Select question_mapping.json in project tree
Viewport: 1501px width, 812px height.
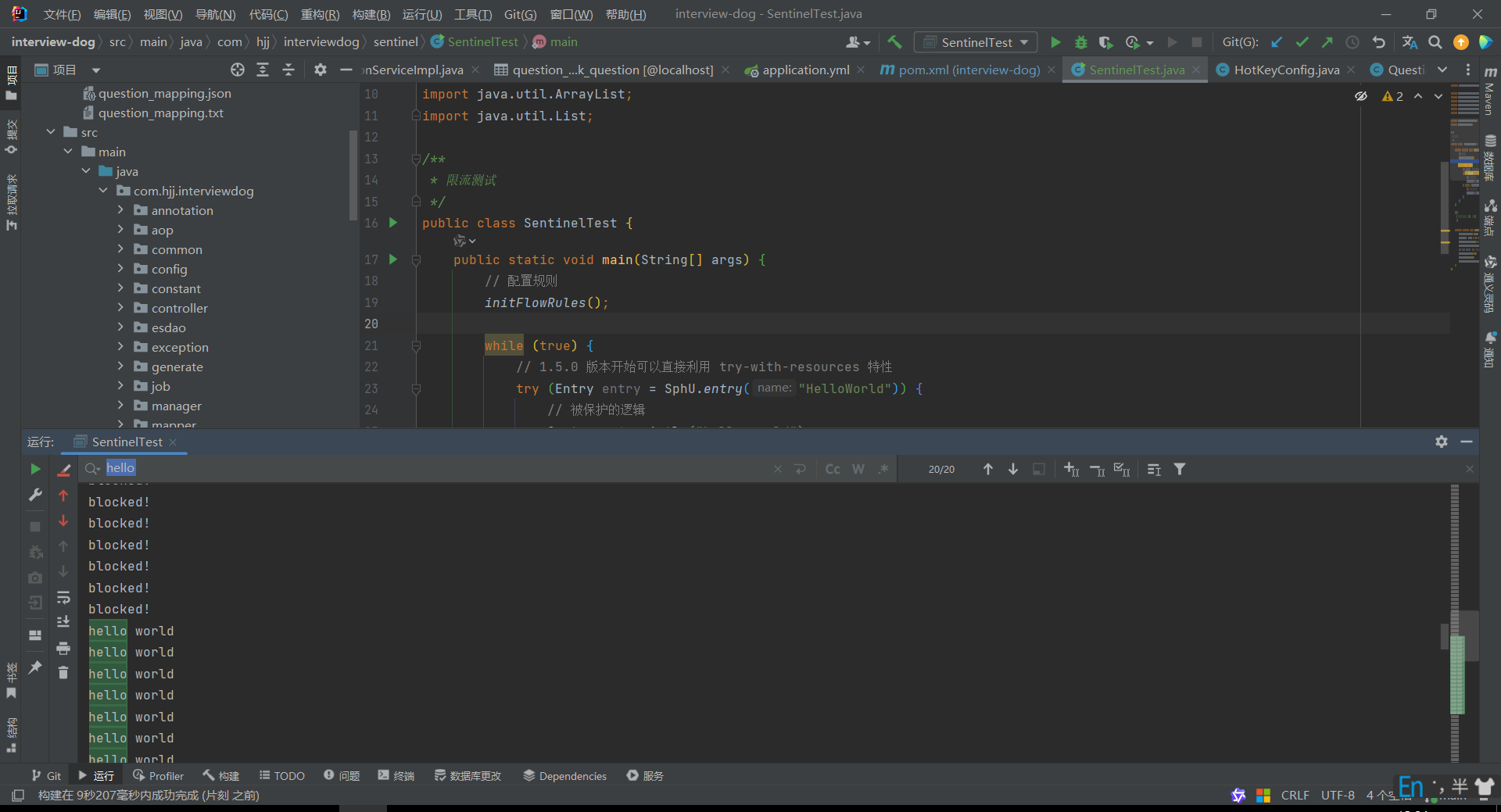click(164, 93)
